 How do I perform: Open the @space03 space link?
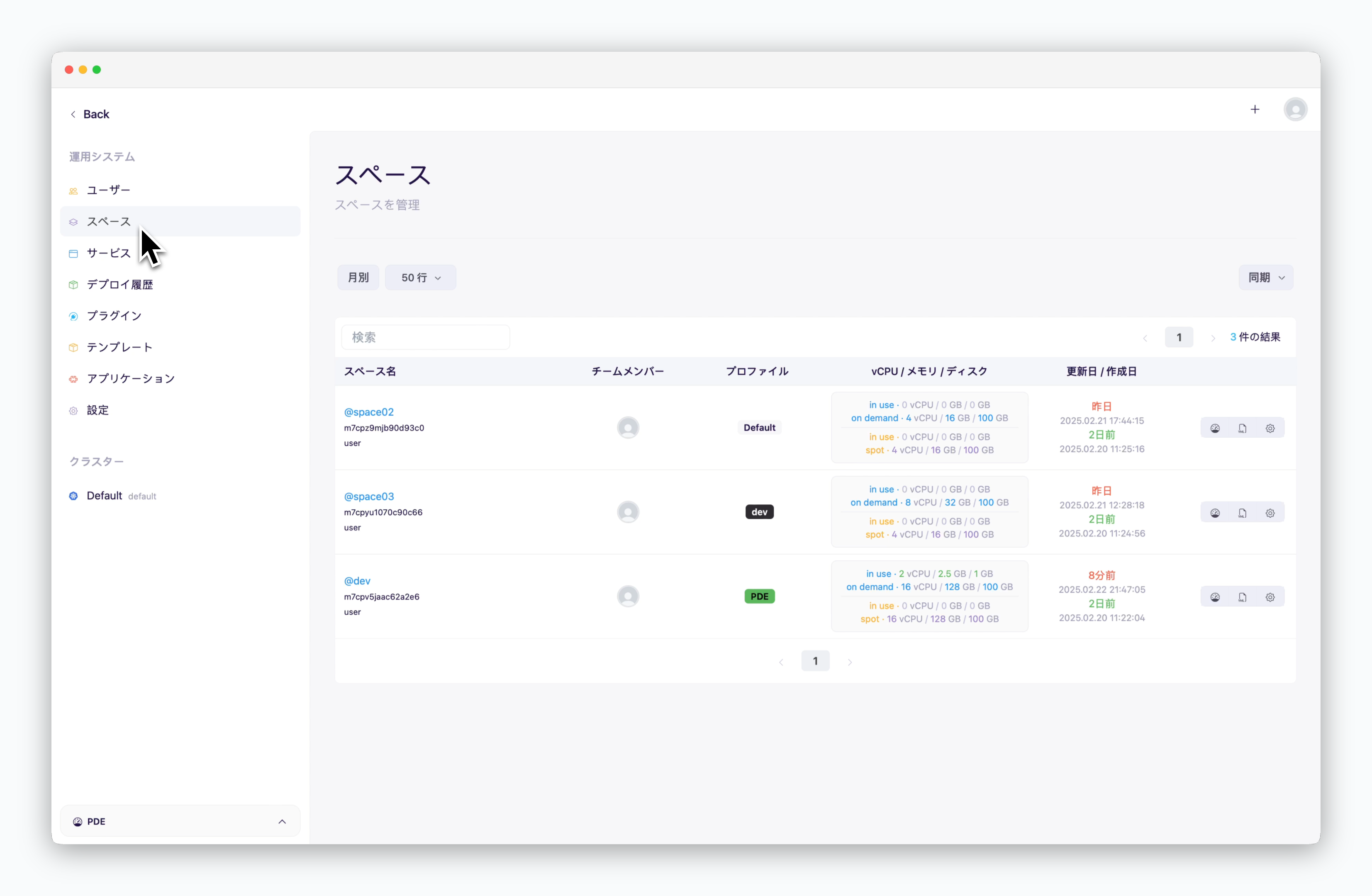click(369, 496)
